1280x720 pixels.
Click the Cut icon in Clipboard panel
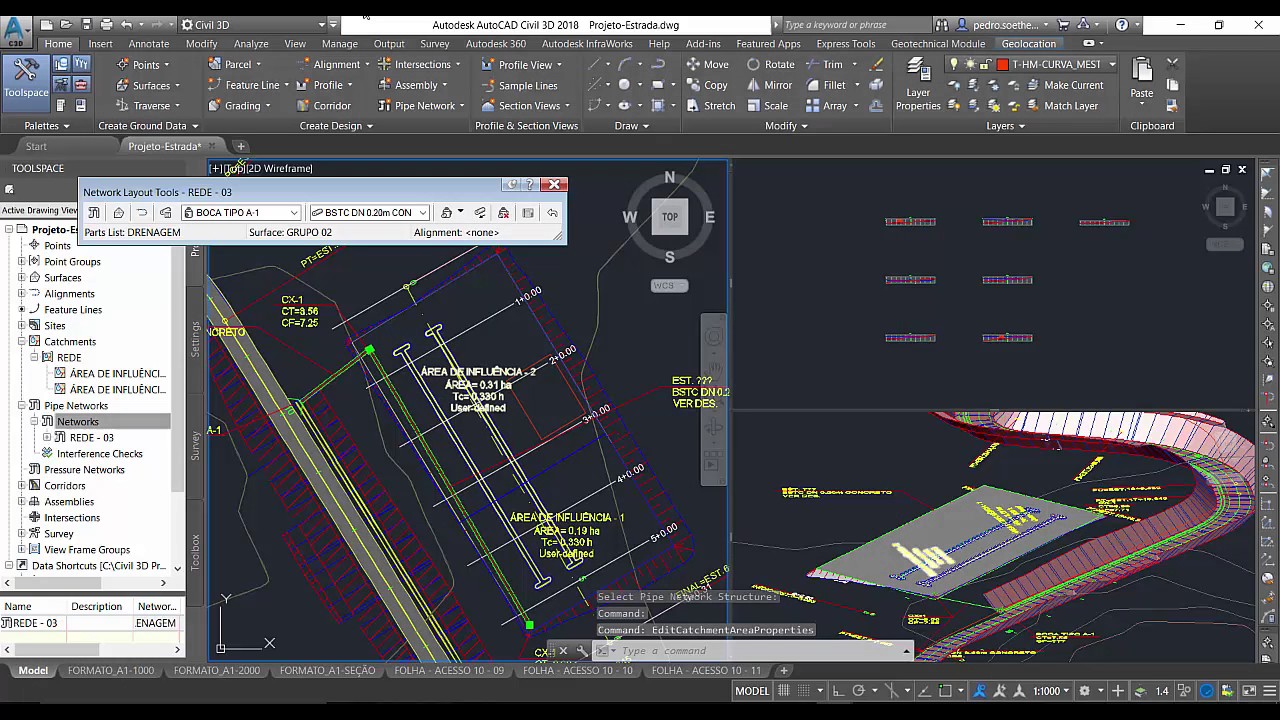pos(1172,64)
